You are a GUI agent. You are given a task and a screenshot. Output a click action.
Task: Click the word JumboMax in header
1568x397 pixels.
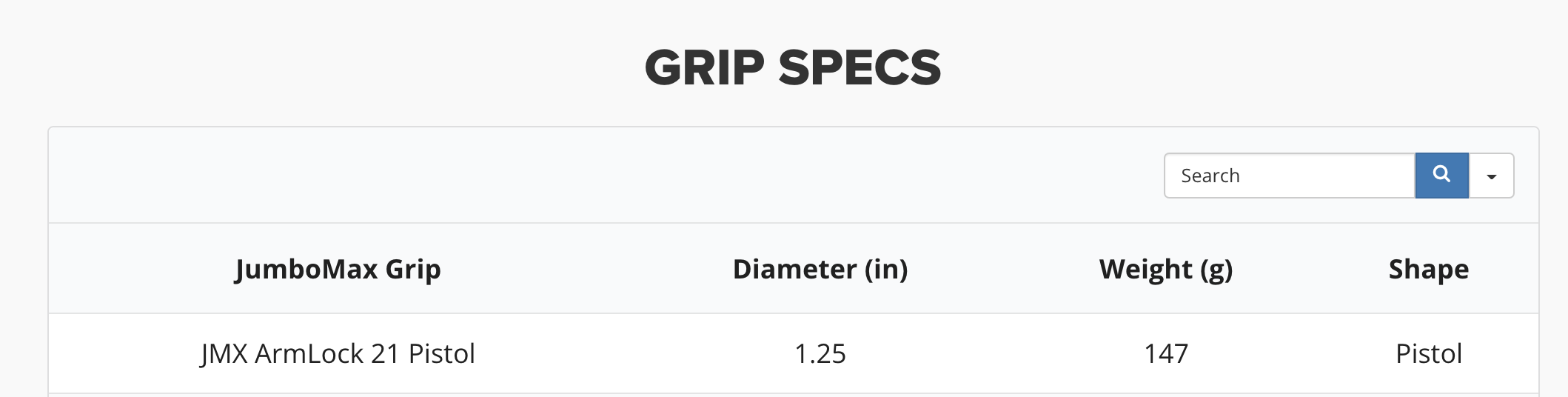(306, 269)
